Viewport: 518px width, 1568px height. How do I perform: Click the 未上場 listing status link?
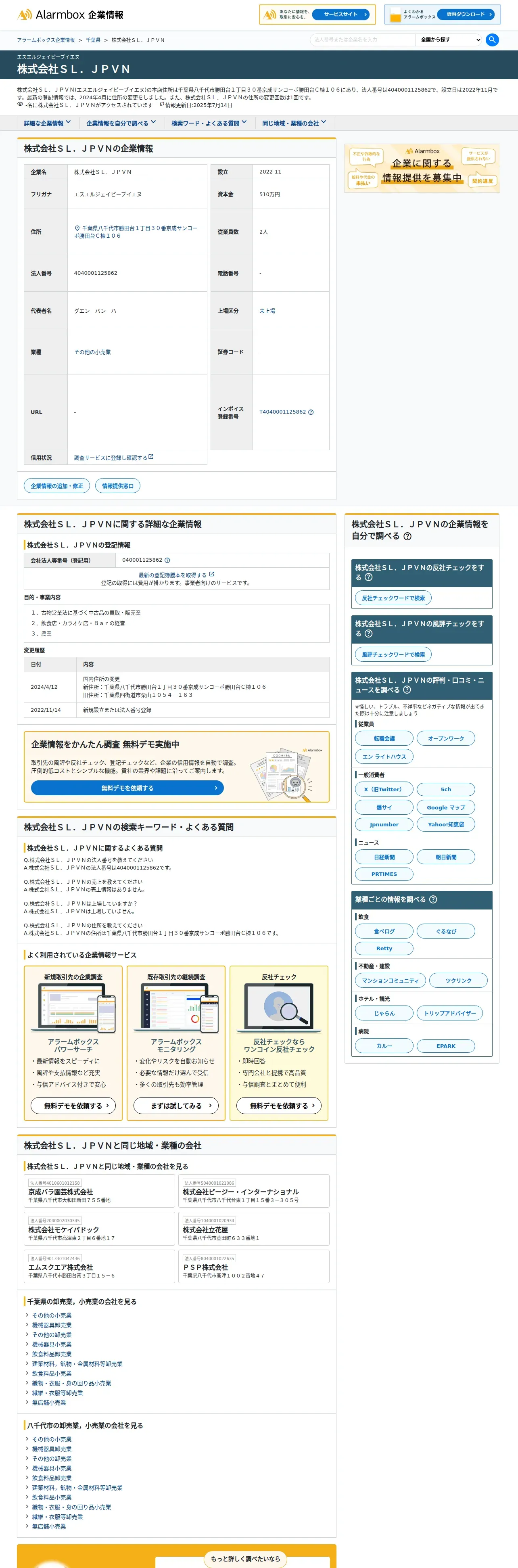click(267, 310)
